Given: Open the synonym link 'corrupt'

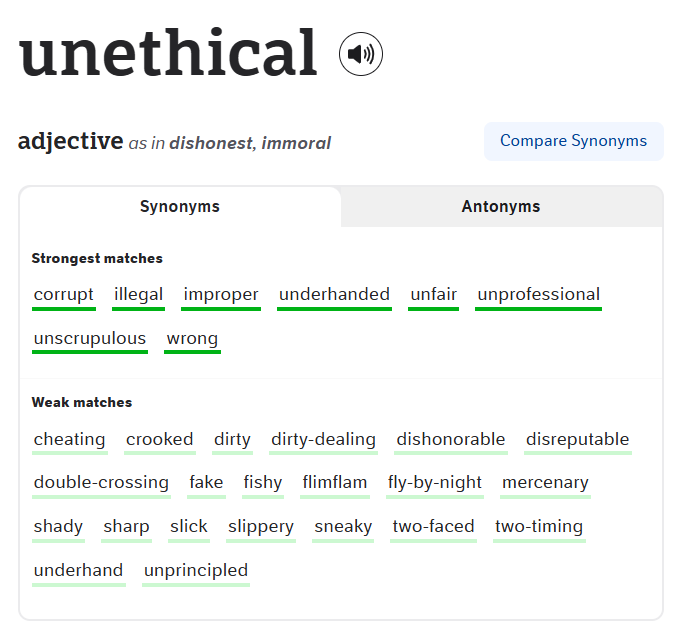Looking at the screenshot, I should (64, 295).
